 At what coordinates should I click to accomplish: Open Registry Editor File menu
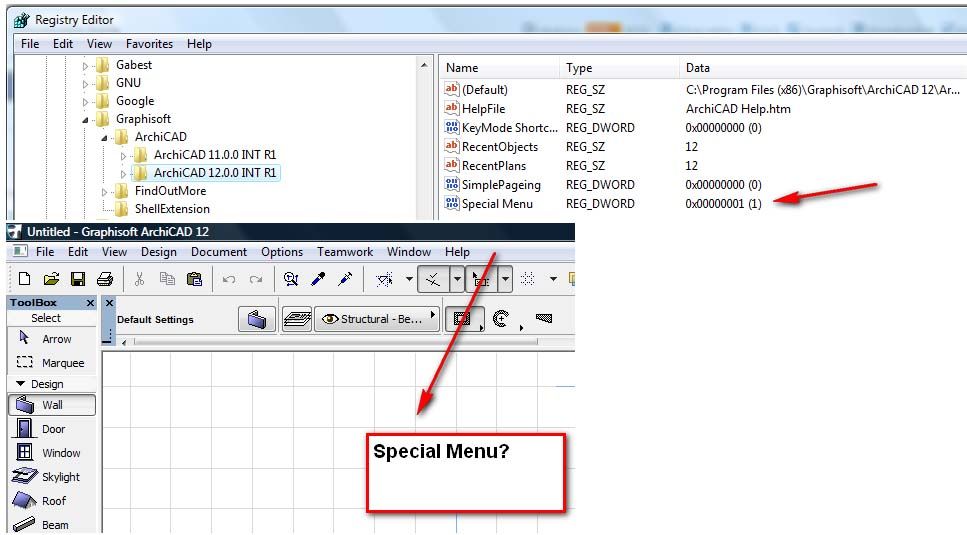point(30,44)
